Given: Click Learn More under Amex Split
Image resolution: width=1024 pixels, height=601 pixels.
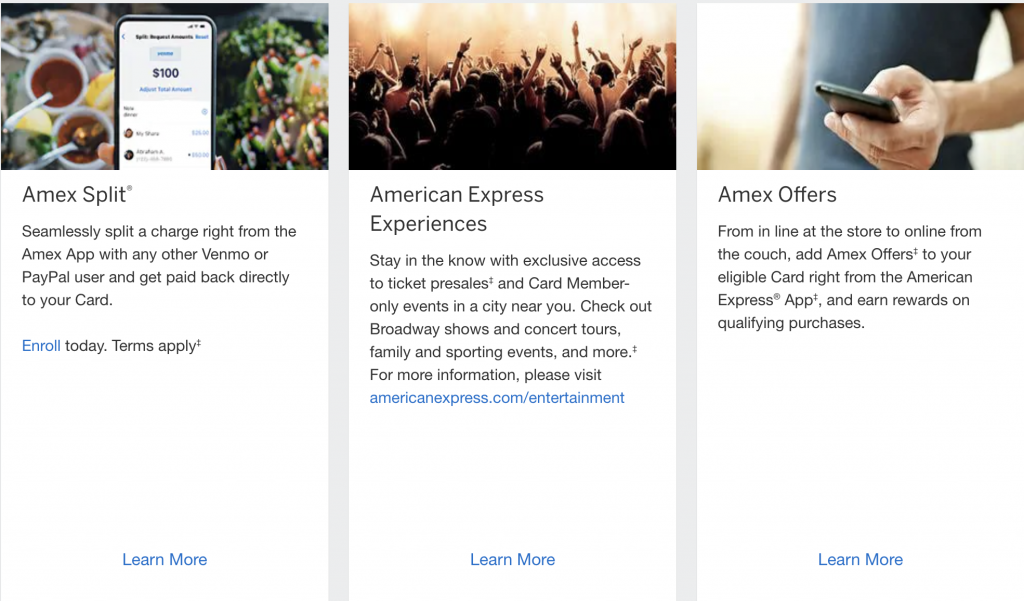Looking at the screenshot, I should pyautogui.click(x=164, y=559).
